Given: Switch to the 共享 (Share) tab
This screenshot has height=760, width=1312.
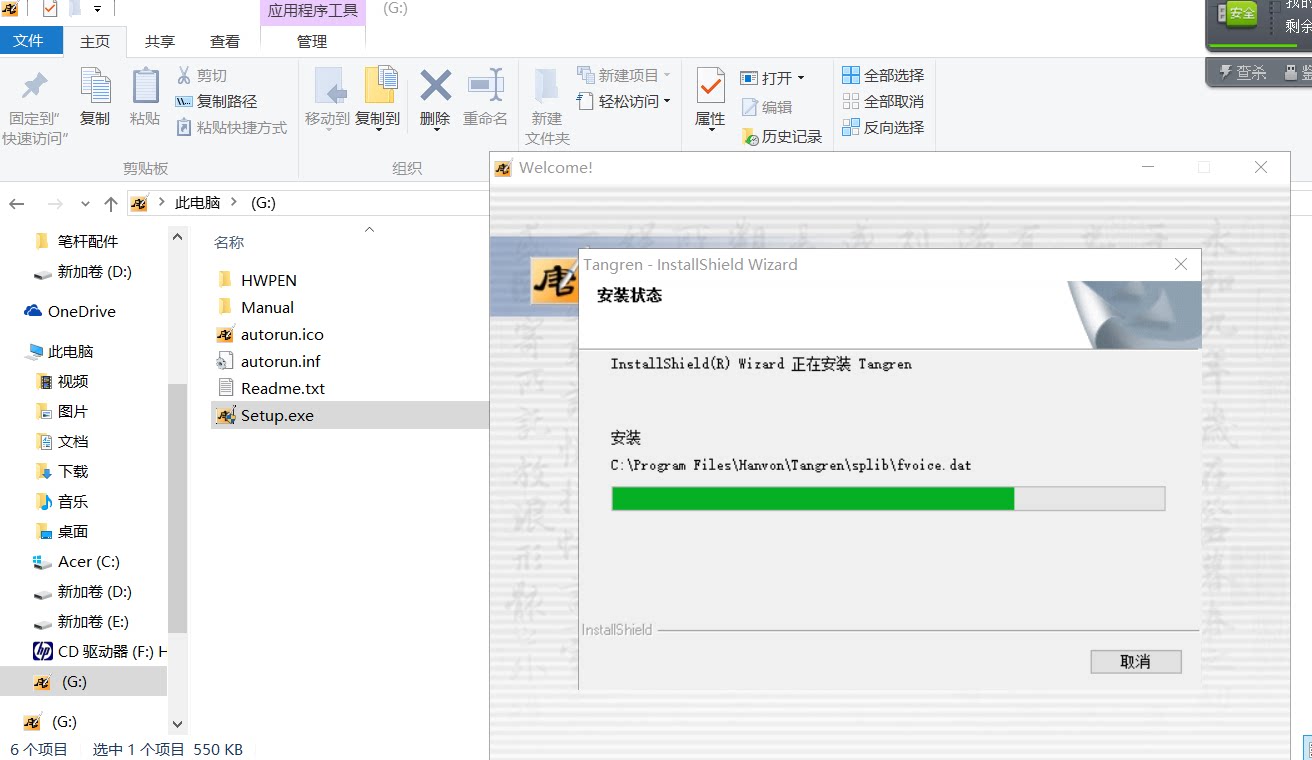Looking at the screenshot, I should tap(160, 41).
